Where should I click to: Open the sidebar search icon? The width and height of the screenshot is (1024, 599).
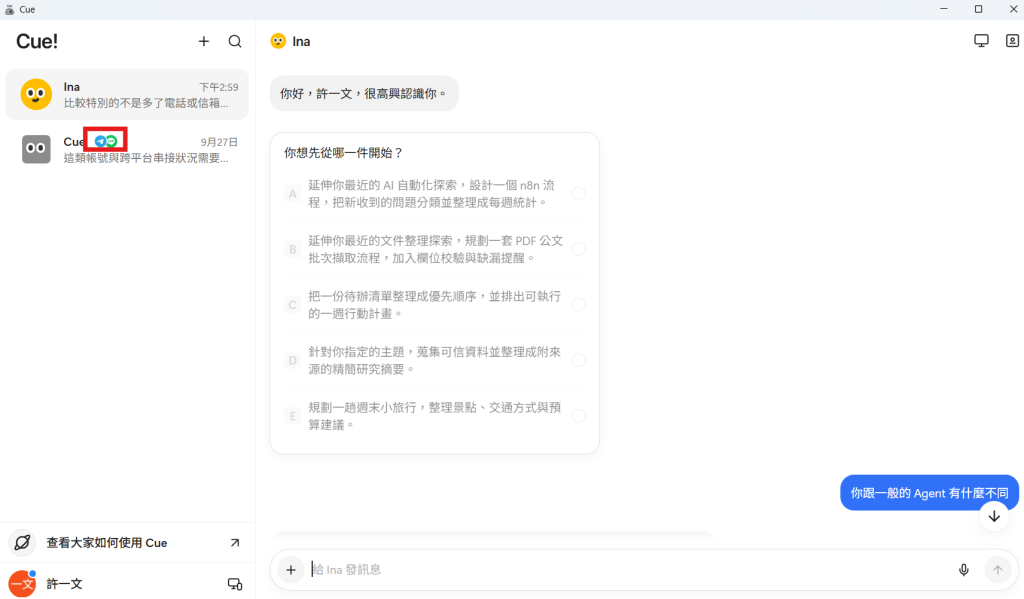pyautogui.click(x=235, y=41)
